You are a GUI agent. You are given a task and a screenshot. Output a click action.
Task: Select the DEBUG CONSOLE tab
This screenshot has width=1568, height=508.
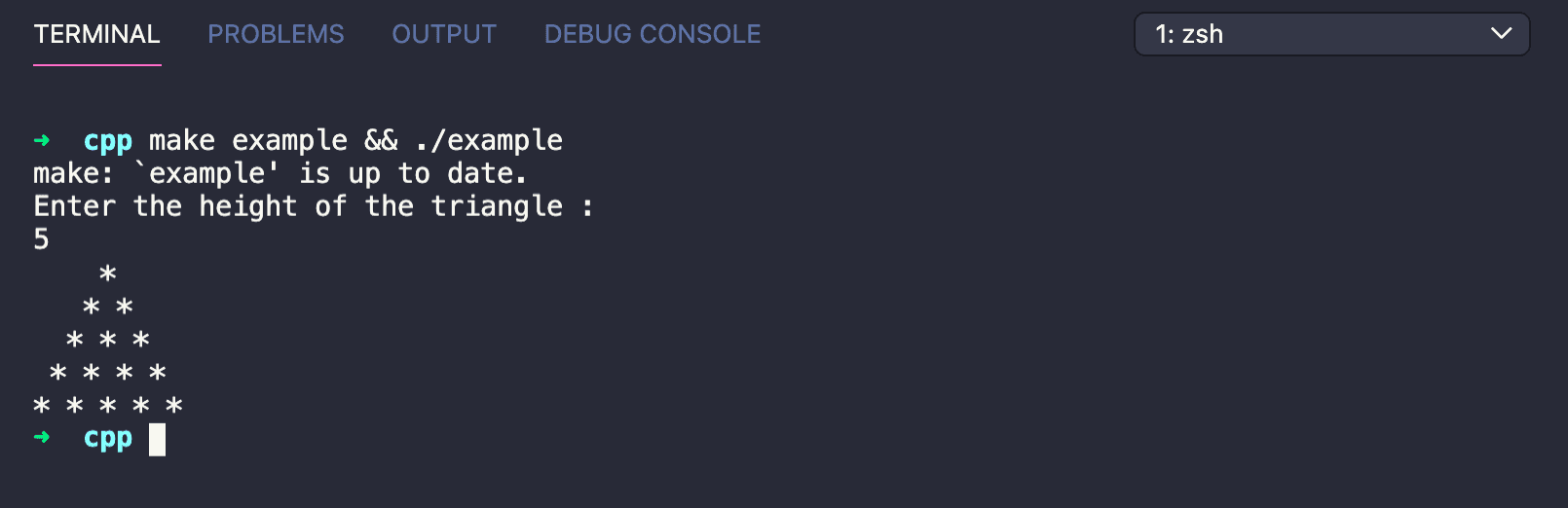[x=653, y=35]
